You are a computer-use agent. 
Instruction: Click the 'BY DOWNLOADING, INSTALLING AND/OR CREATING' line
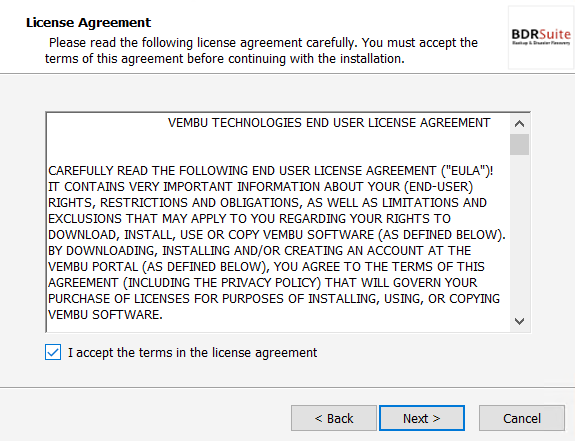click(x=260, y=251)
